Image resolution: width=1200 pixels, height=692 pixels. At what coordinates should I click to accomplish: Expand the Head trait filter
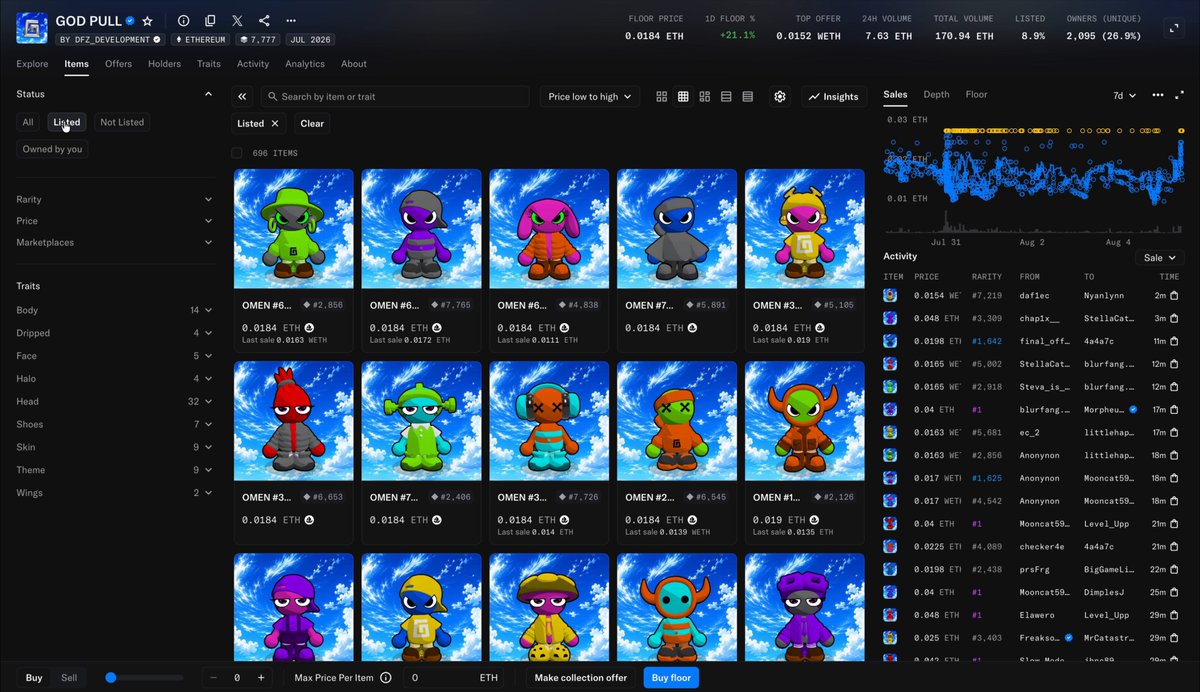(x=114, y=401)
